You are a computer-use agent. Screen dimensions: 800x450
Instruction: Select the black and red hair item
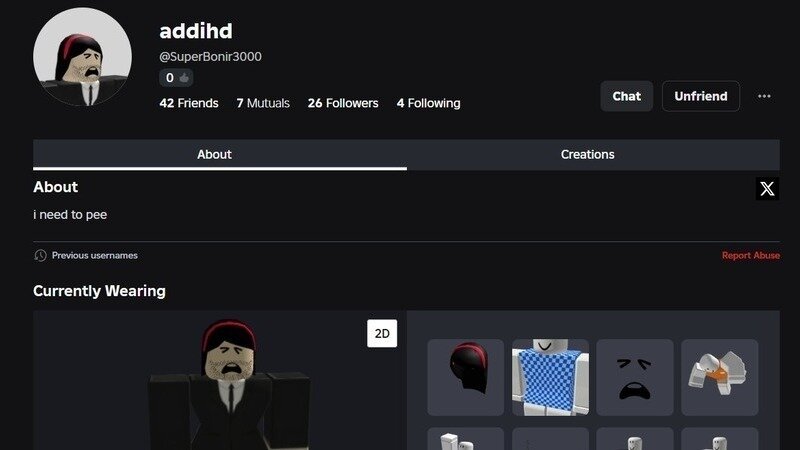tap(465, 377)
